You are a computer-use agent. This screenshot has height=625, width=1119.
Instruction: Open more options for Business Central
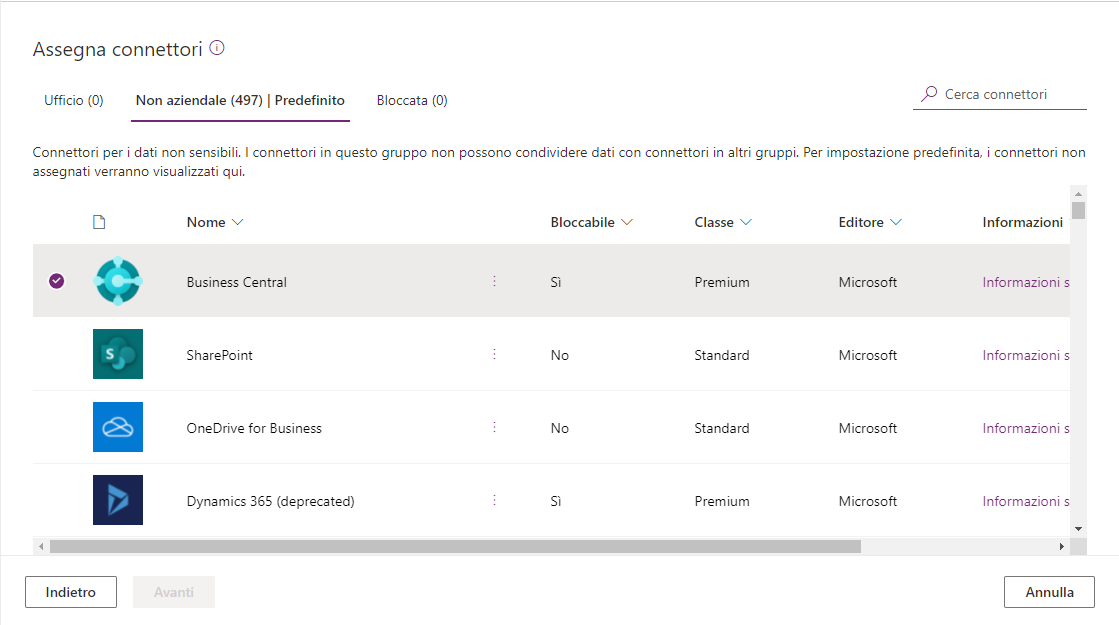pyautogui.click(x=494, y=282)
